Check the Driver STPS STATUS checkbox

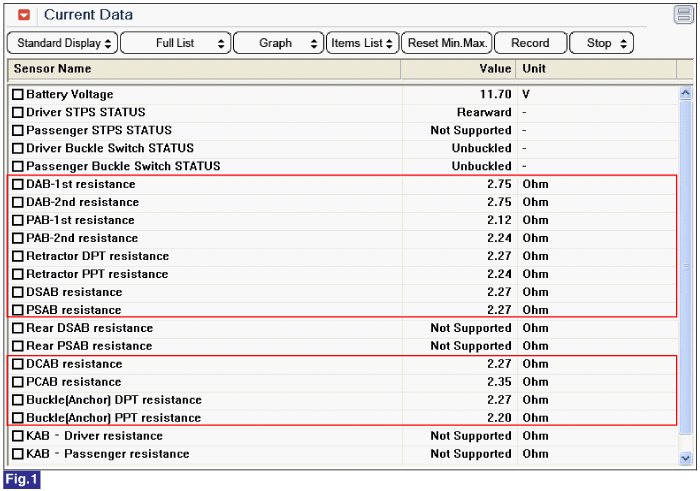tap(17, 113)
